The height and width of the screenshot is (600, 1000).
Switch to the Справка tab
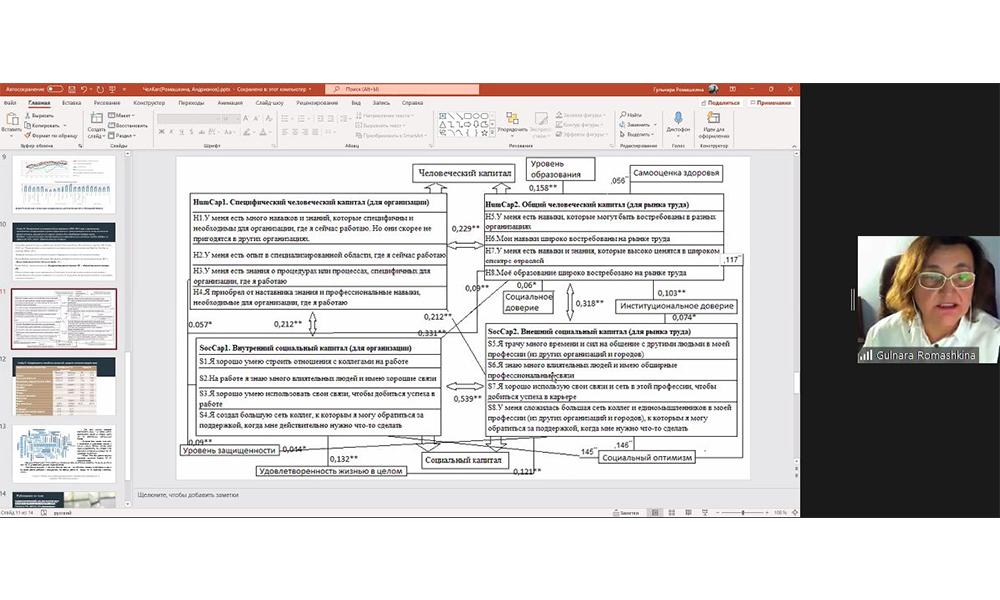pos(413,103)
